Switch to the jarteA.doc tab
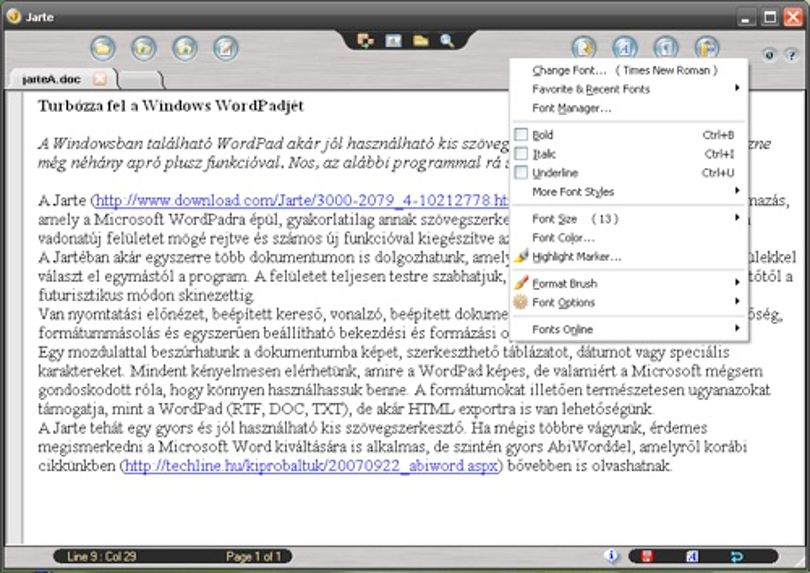The height and width of the screenshot is (573, 810). tap(52, 79)
